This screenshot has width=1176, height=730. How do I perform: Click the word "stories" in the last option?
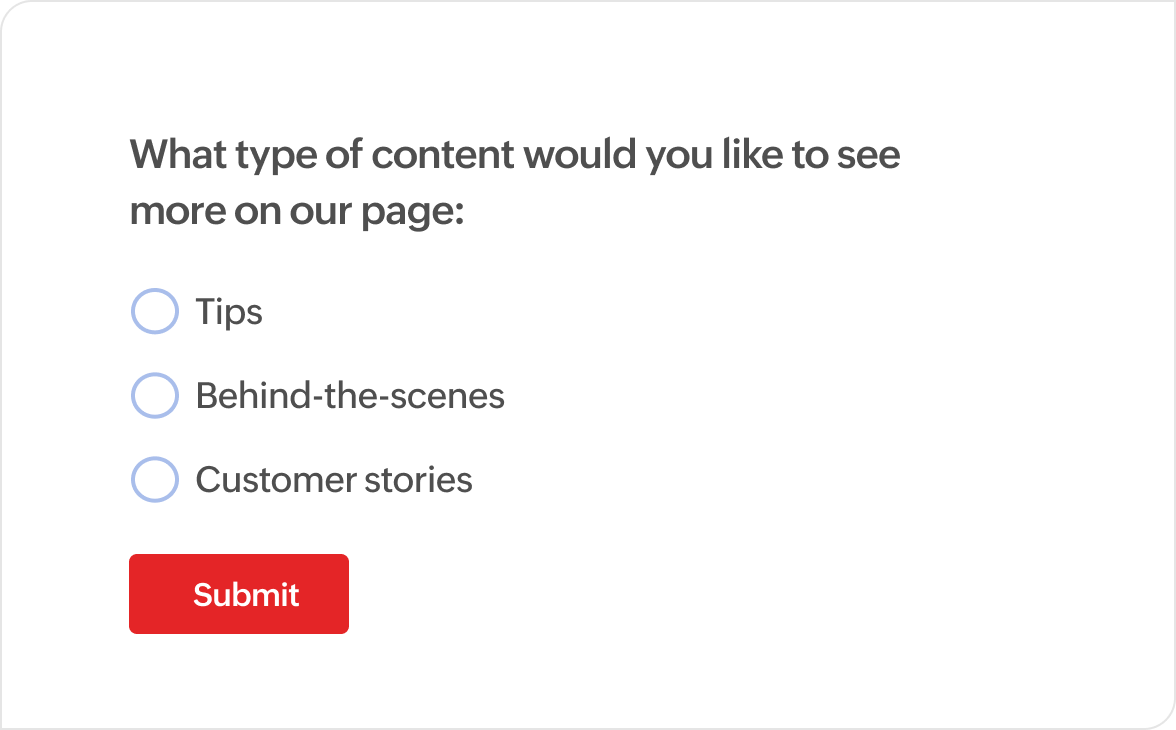click(418, 479)
